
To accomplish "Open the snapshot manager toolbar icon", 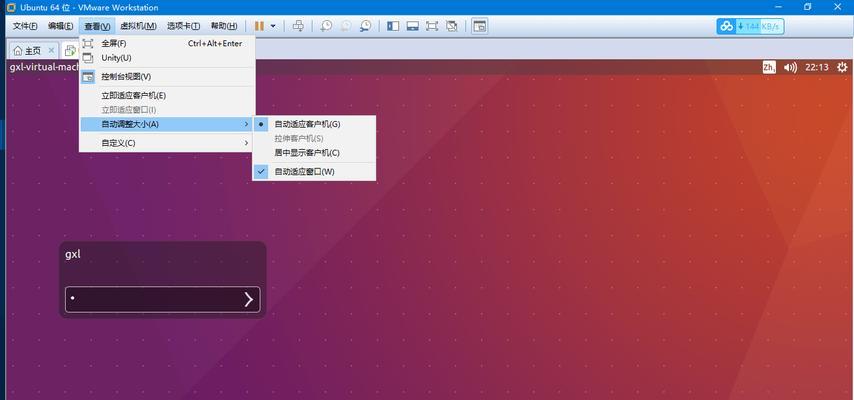I will tap(365, 26).
